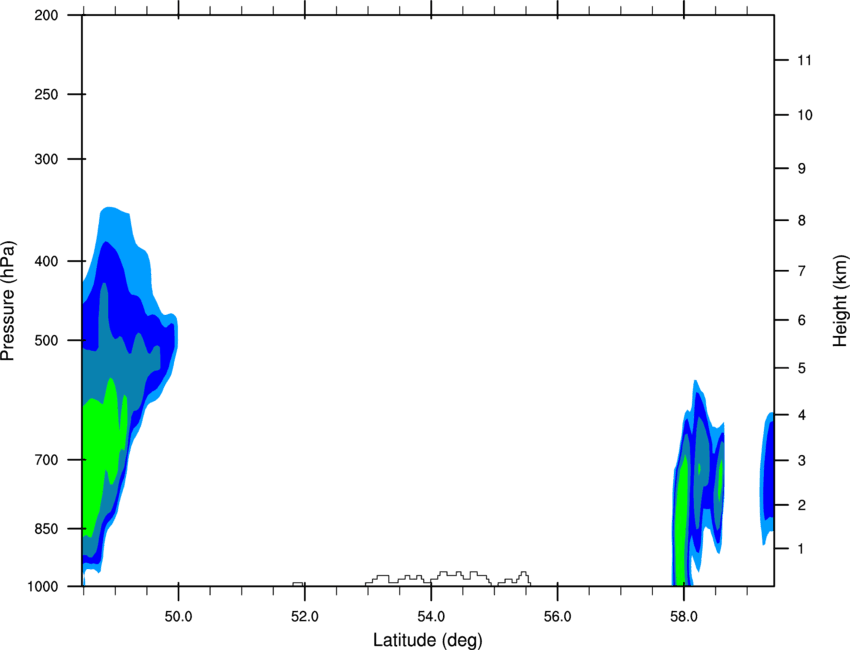Click the 6 km height label
Viewport: 850px width, 650px height.
pyautogui.click(x=802, y=320)
